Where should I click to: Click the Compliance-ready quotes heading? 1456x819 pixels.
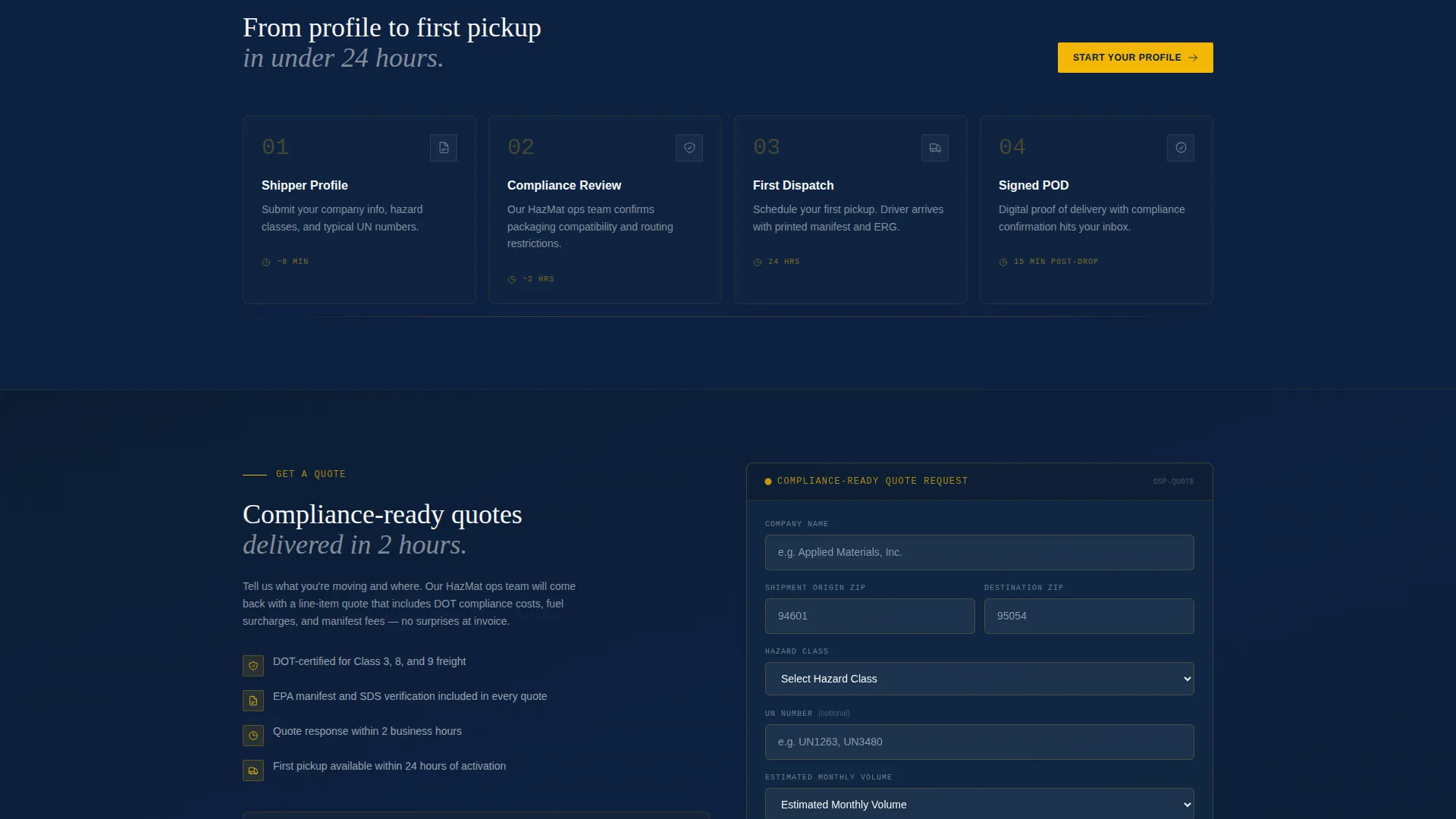[382, 514]
